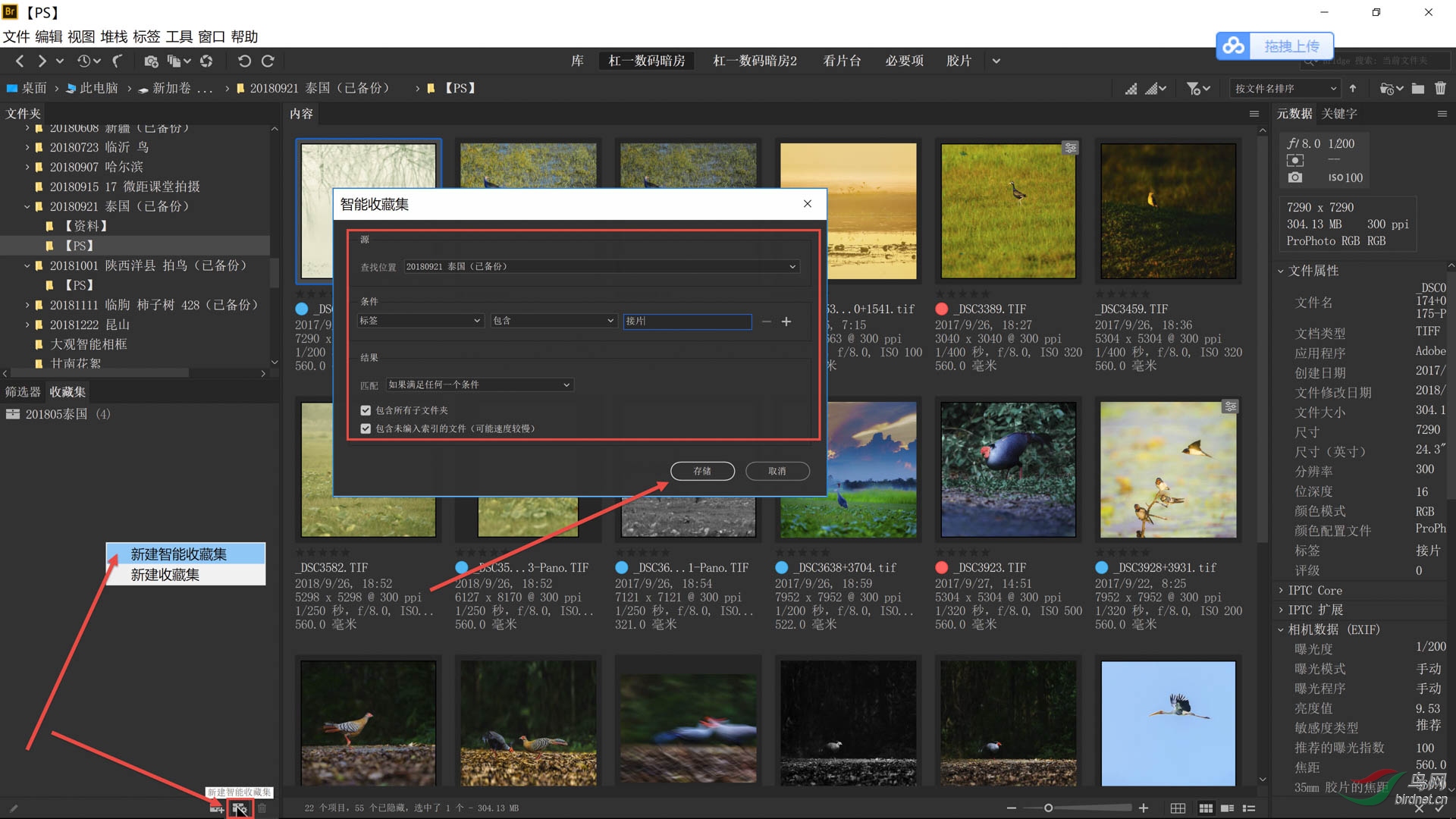The width and height of the screenshot is (1456, 819).
Task: Click the rotate 90° counterclockwise icon
Action: (243, 61)
